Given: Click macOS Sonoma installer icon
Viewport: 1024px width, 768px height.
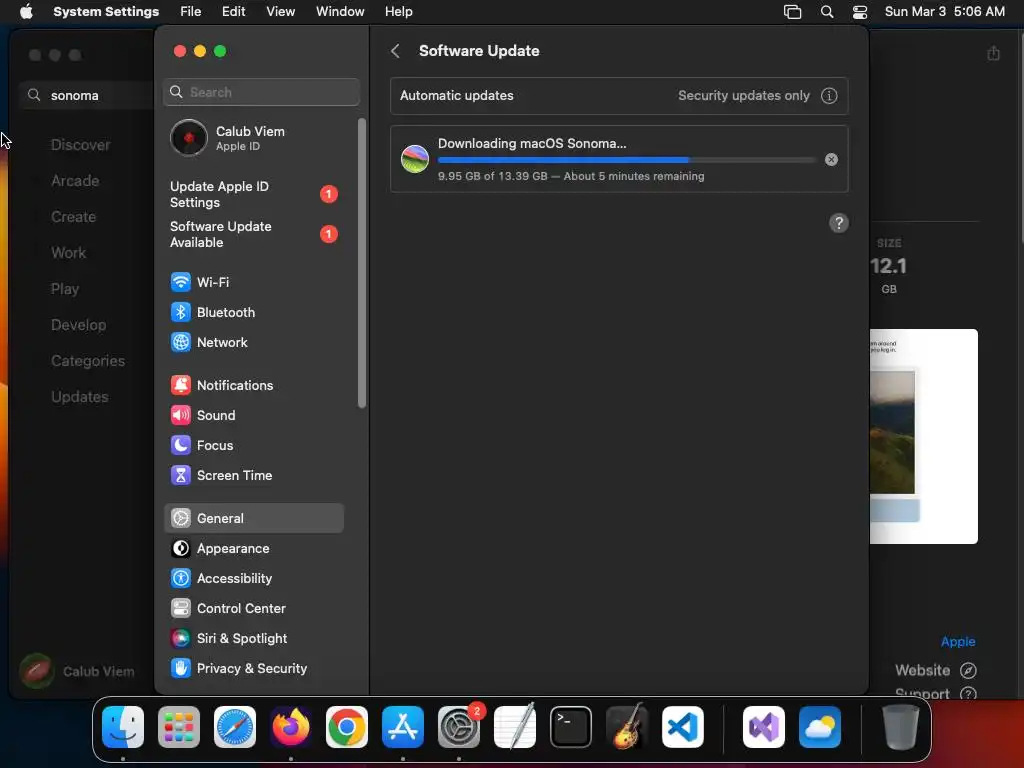Looking at the screenshot, I should point(415,159).
